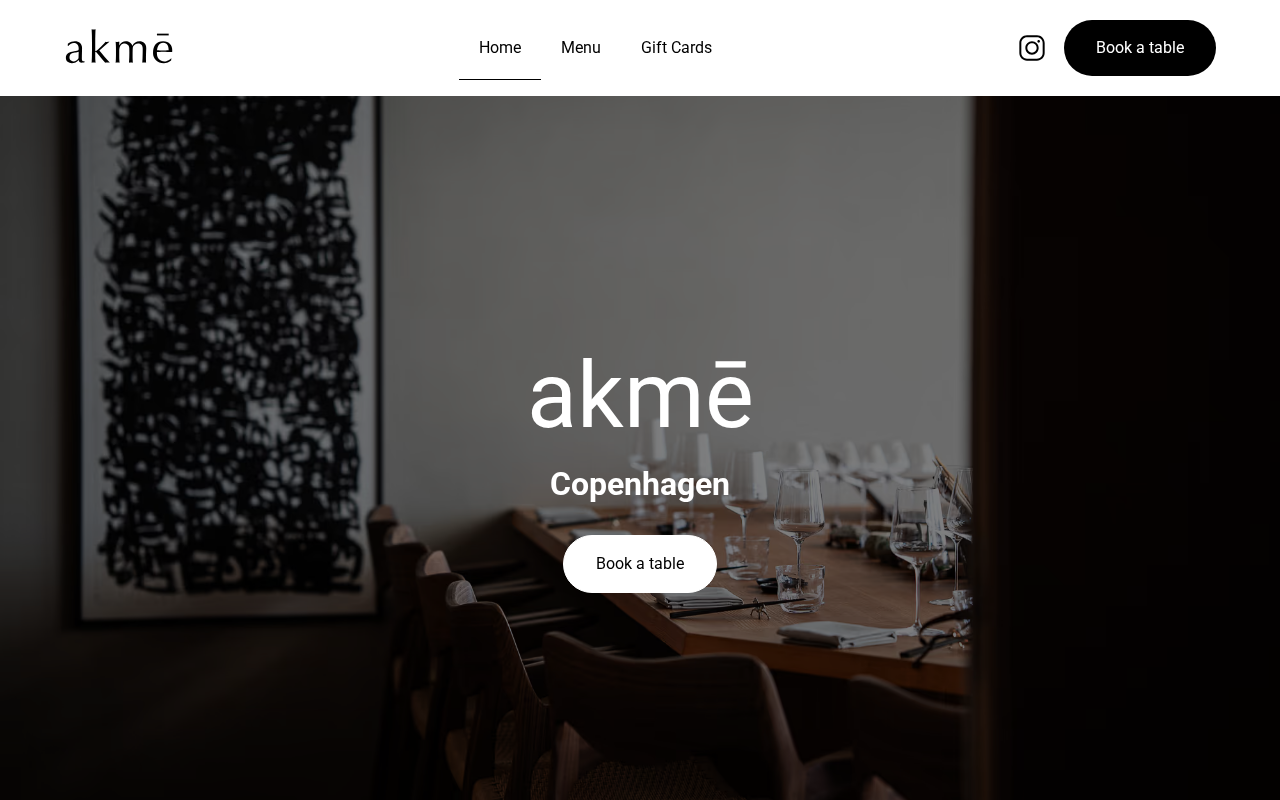Screen dimensions: 1280x800
Task: Open the Instagram icon link
Action: (1032, 48)
